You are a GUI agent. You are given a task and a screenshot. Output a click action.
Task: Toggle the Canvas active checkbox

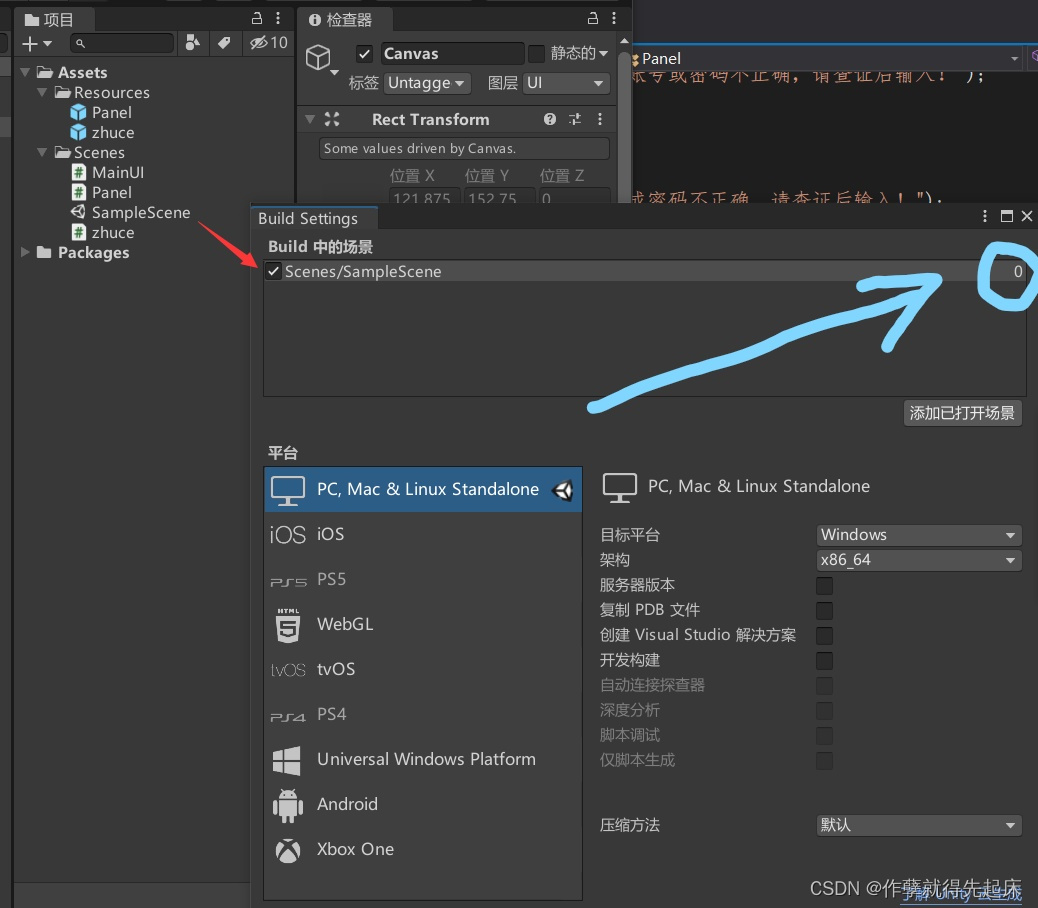pos(363,54)
